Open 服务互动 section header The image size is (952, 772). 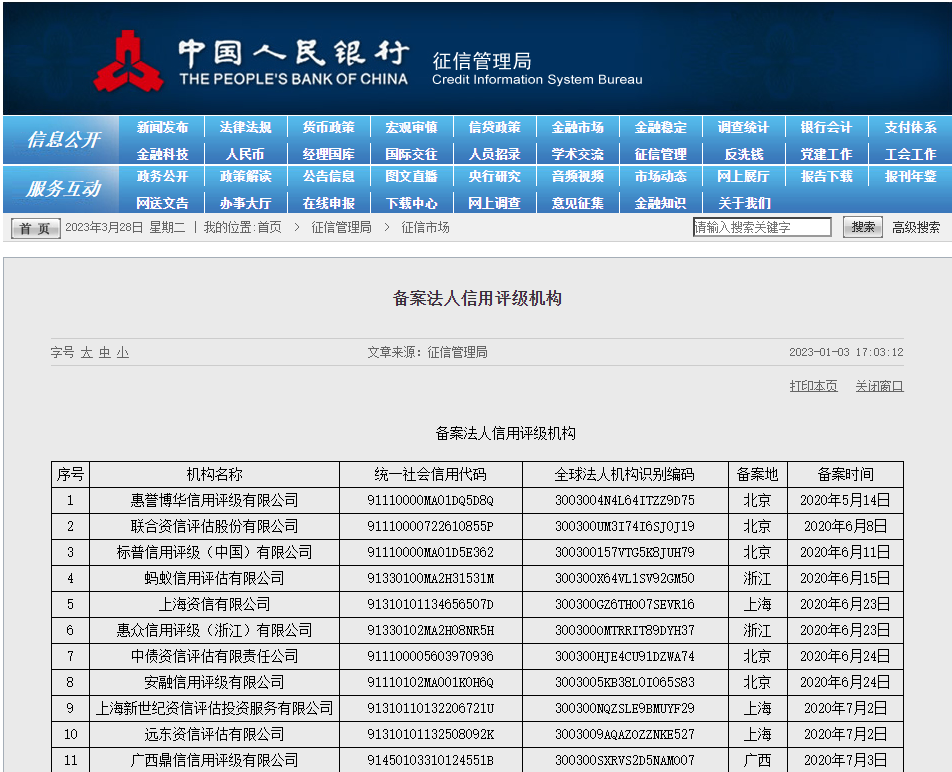[x=63, y=189]
